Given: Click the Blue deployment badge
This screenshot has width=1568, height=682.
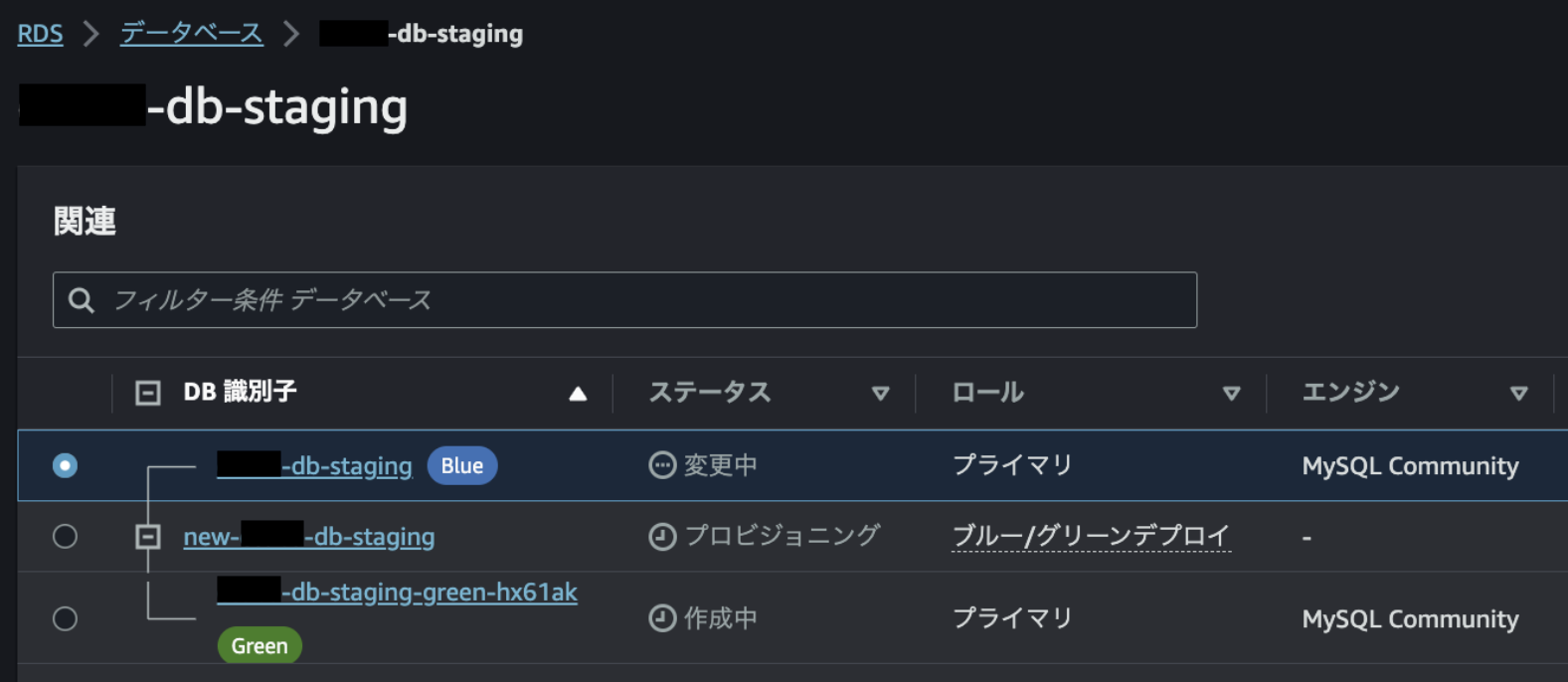Looking at the screenshot, I should pos(462,465).
